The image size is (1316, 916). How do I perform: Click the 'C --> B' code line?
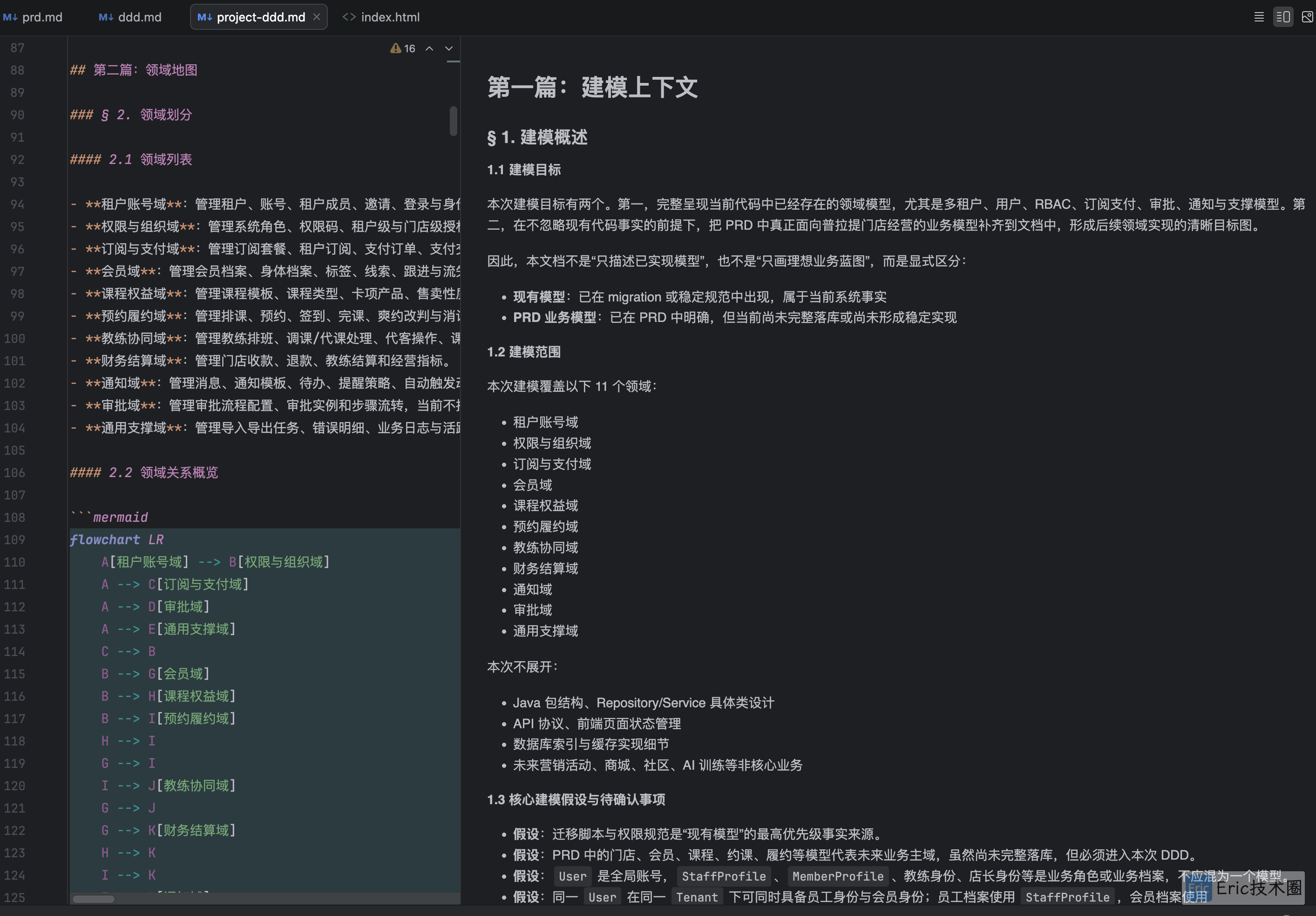(x=129, y=651)
